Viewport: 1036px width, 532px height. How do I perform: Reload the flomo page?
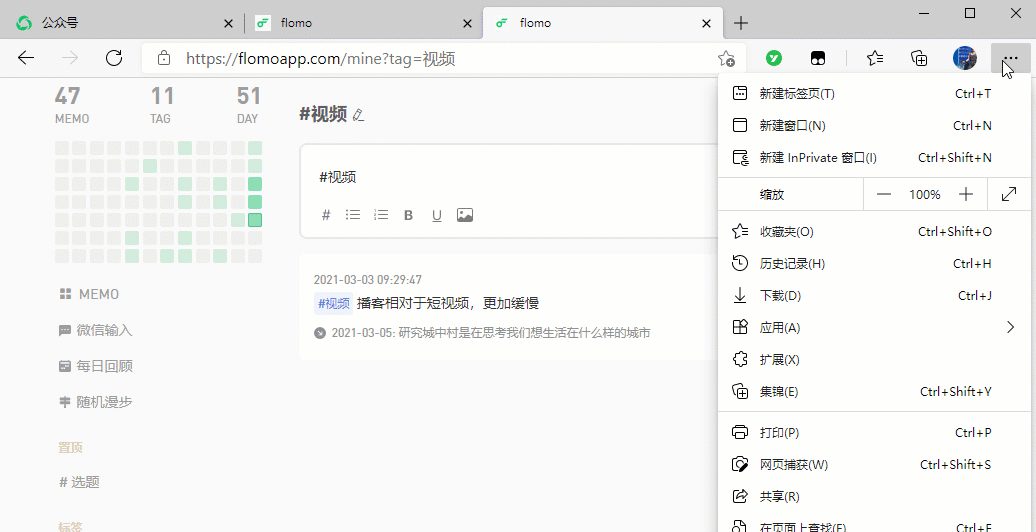pyautogui.click(x=114, y=58)
